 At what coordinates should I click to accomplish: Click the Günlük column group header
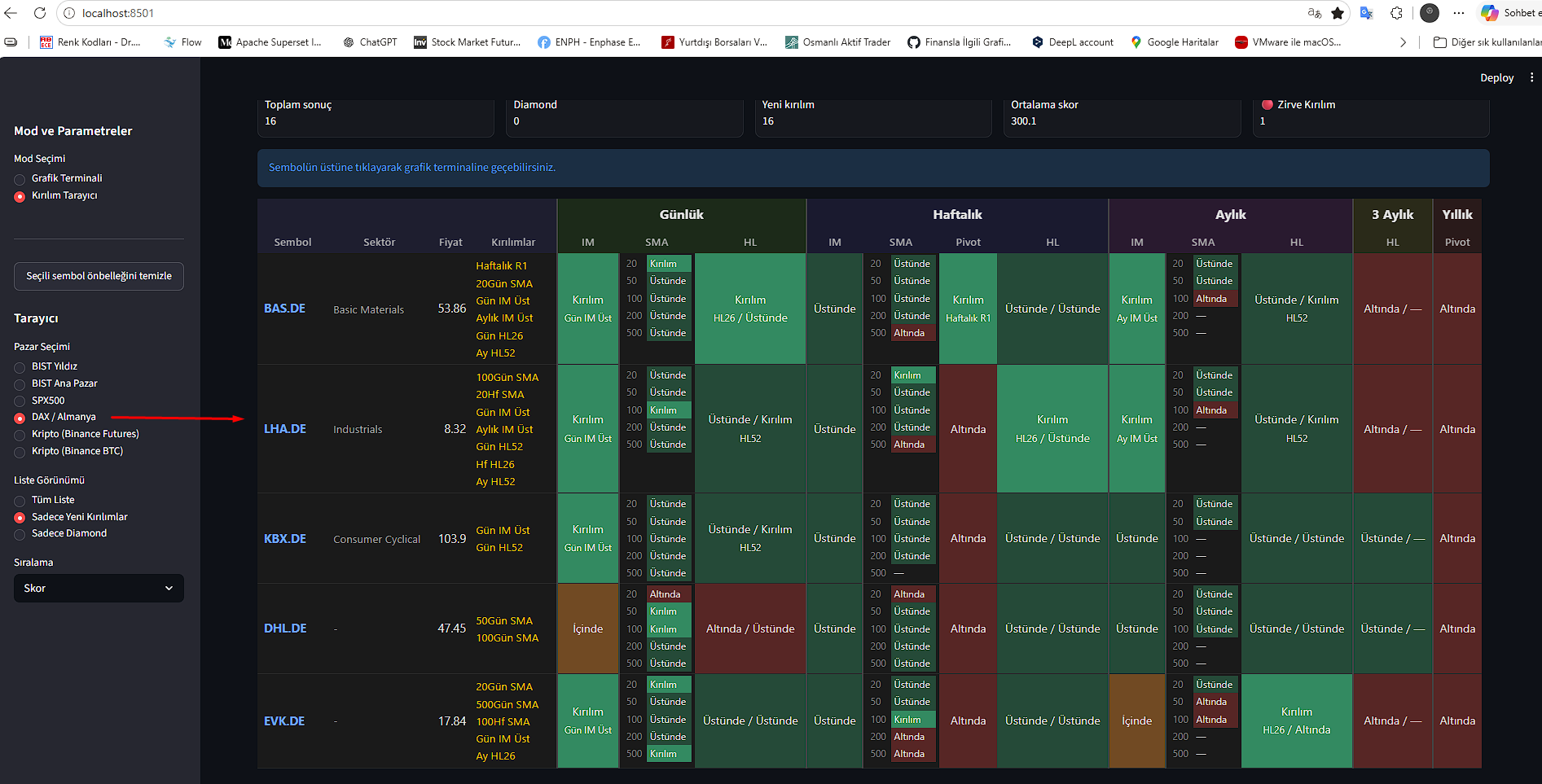click(x=682, y=215)
